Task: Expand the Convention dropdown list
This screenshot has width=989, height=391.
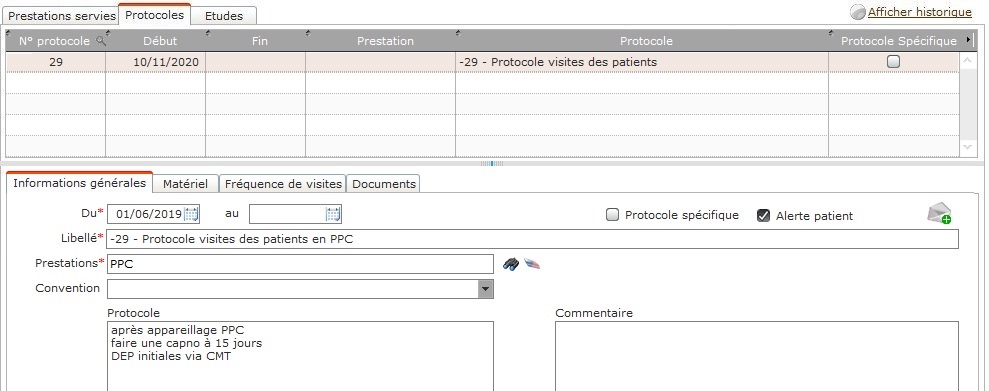Action: 485,289
